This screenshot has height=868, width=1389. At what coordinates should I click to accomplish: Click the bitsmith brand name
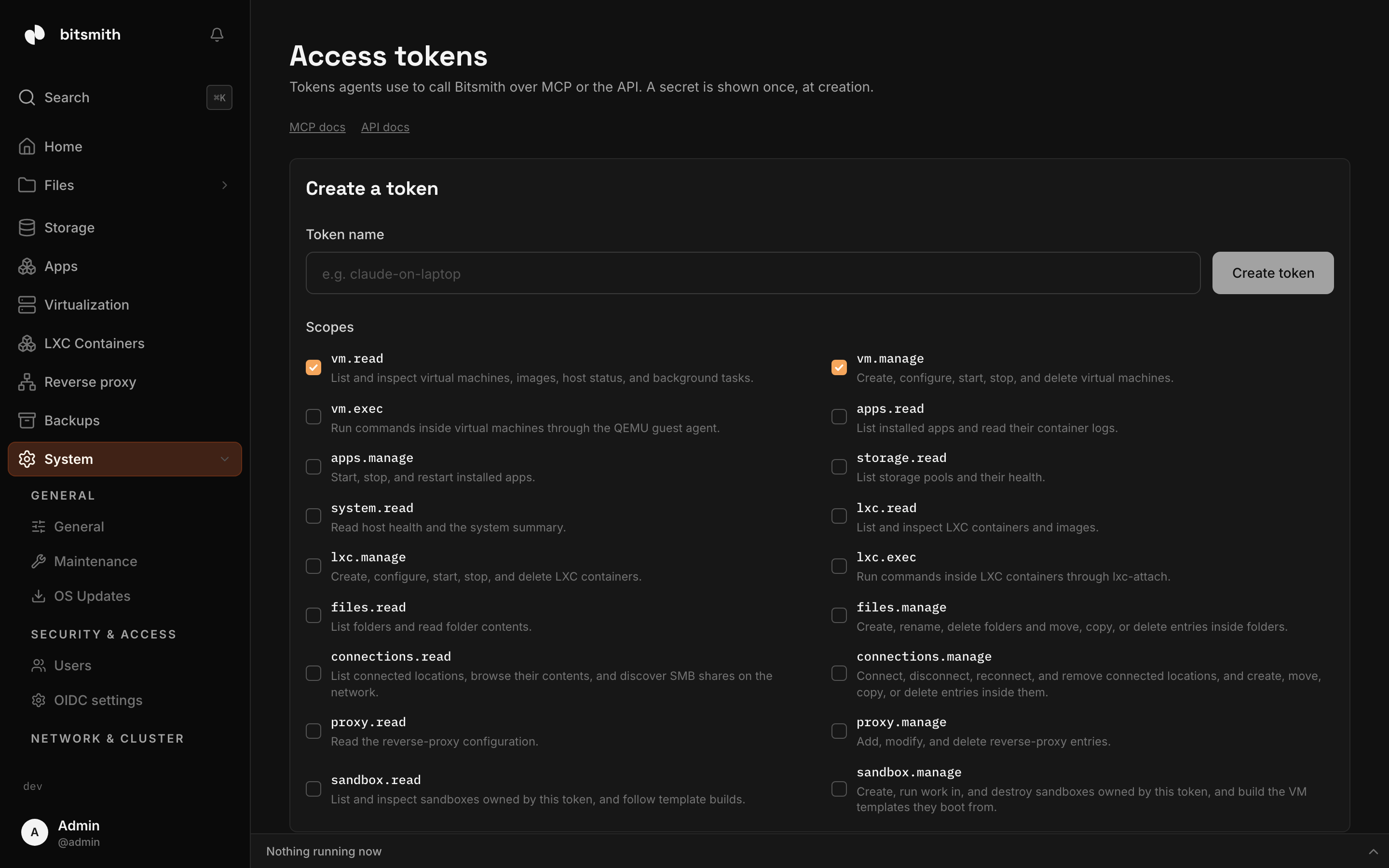[90, 34]
